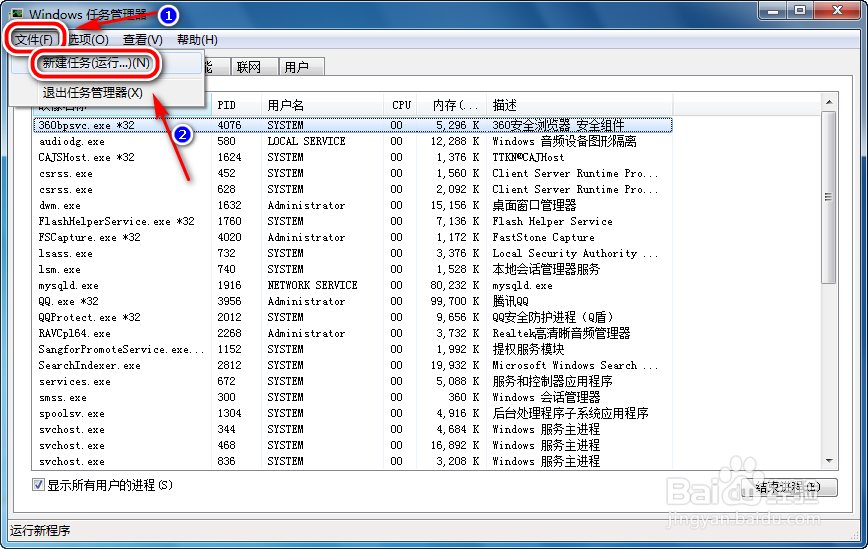Image resolution: width=868 pixels, height=549 pixels.
Task: Select the FlashHelperService.exe *32 process
Action: (x=353, y=221)
